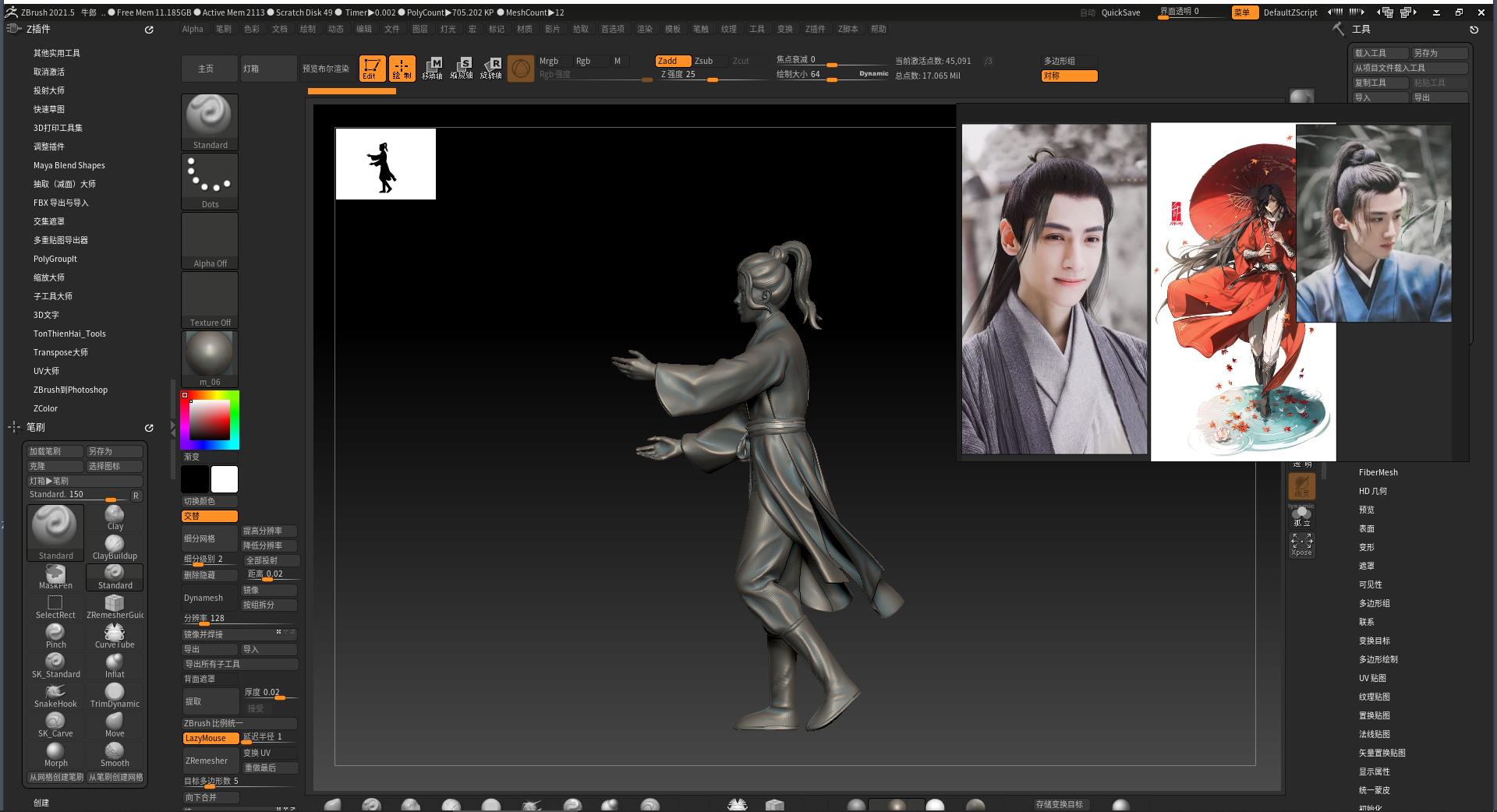Screen dimensions: 1497x812
Task: Select the CurveTube brush
Action: [115, 636]
